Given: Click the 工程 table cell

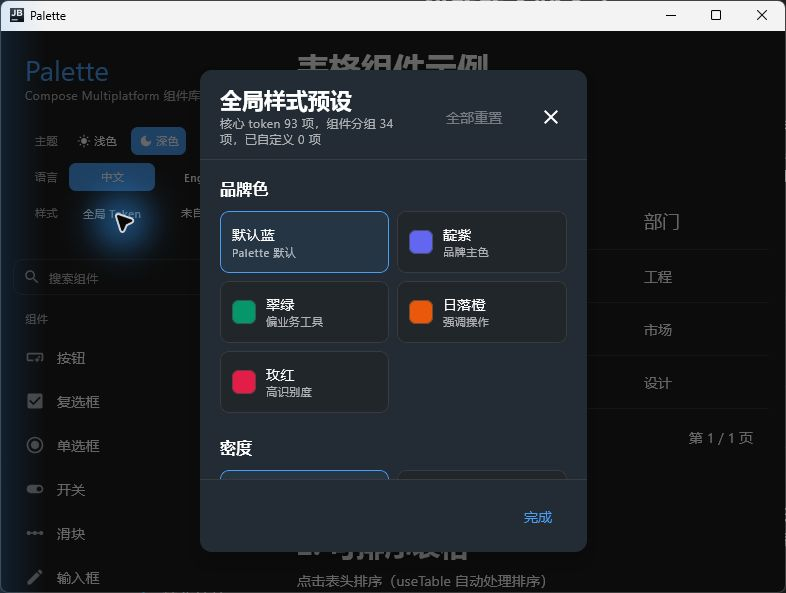Looking at the screenshot, I should coord(658,277).
